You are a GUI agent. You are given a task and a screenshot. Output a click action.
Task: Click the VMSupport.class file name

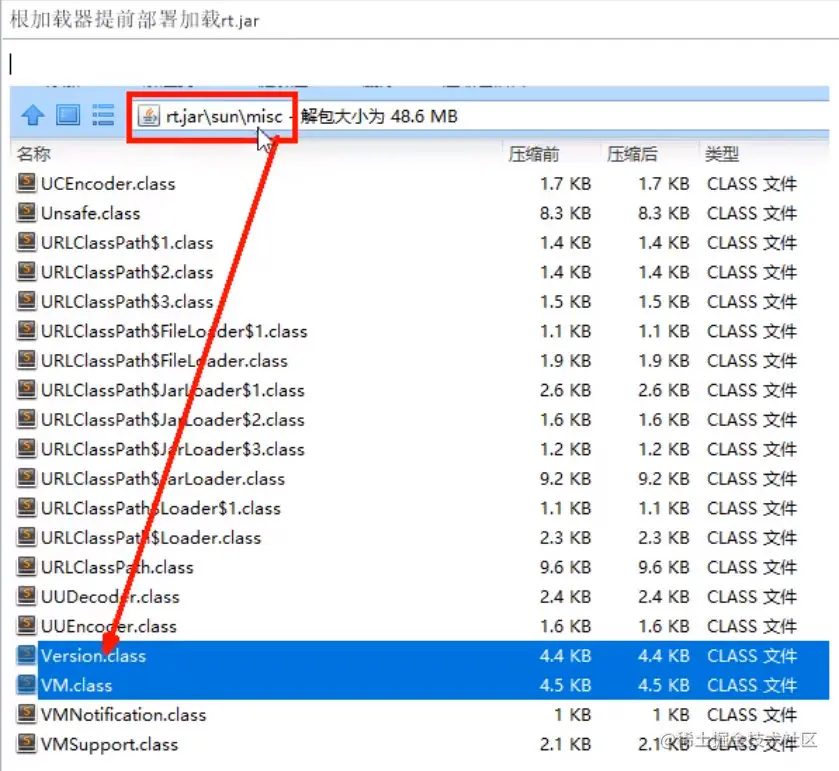click(x=110, y=744)
